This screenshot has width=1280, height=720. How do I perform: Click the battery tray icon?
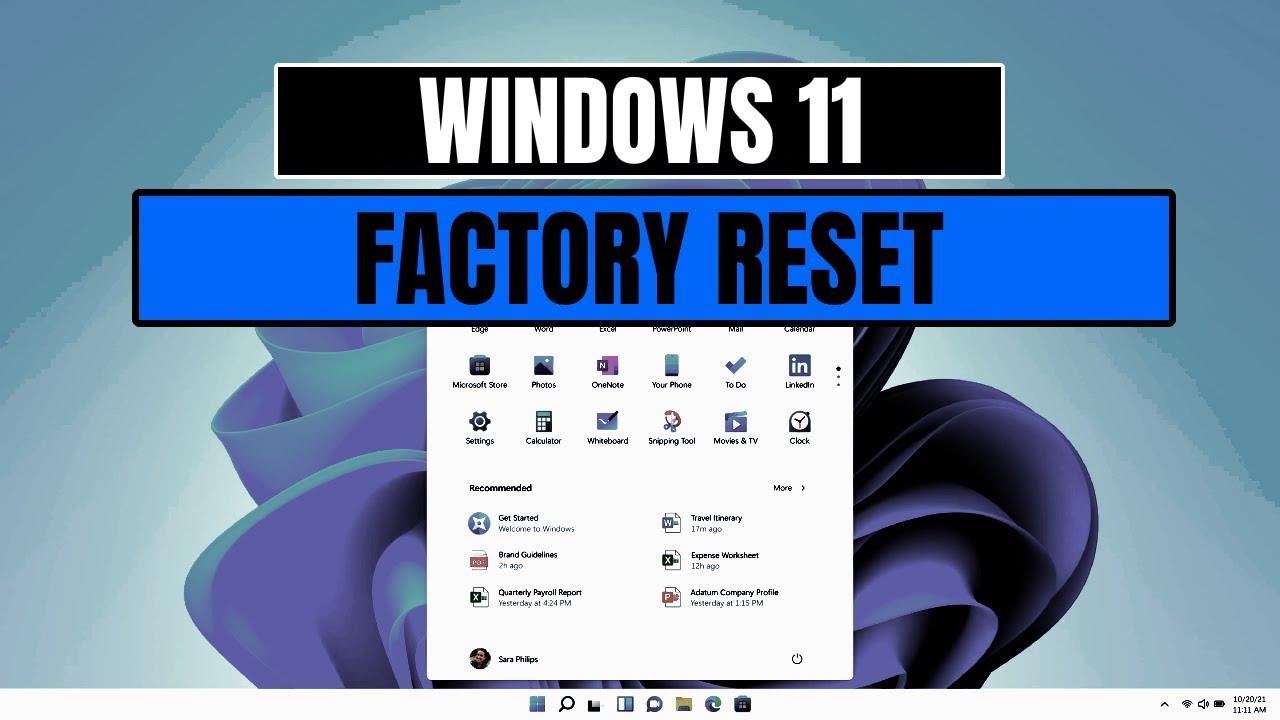coord(1219,704)
